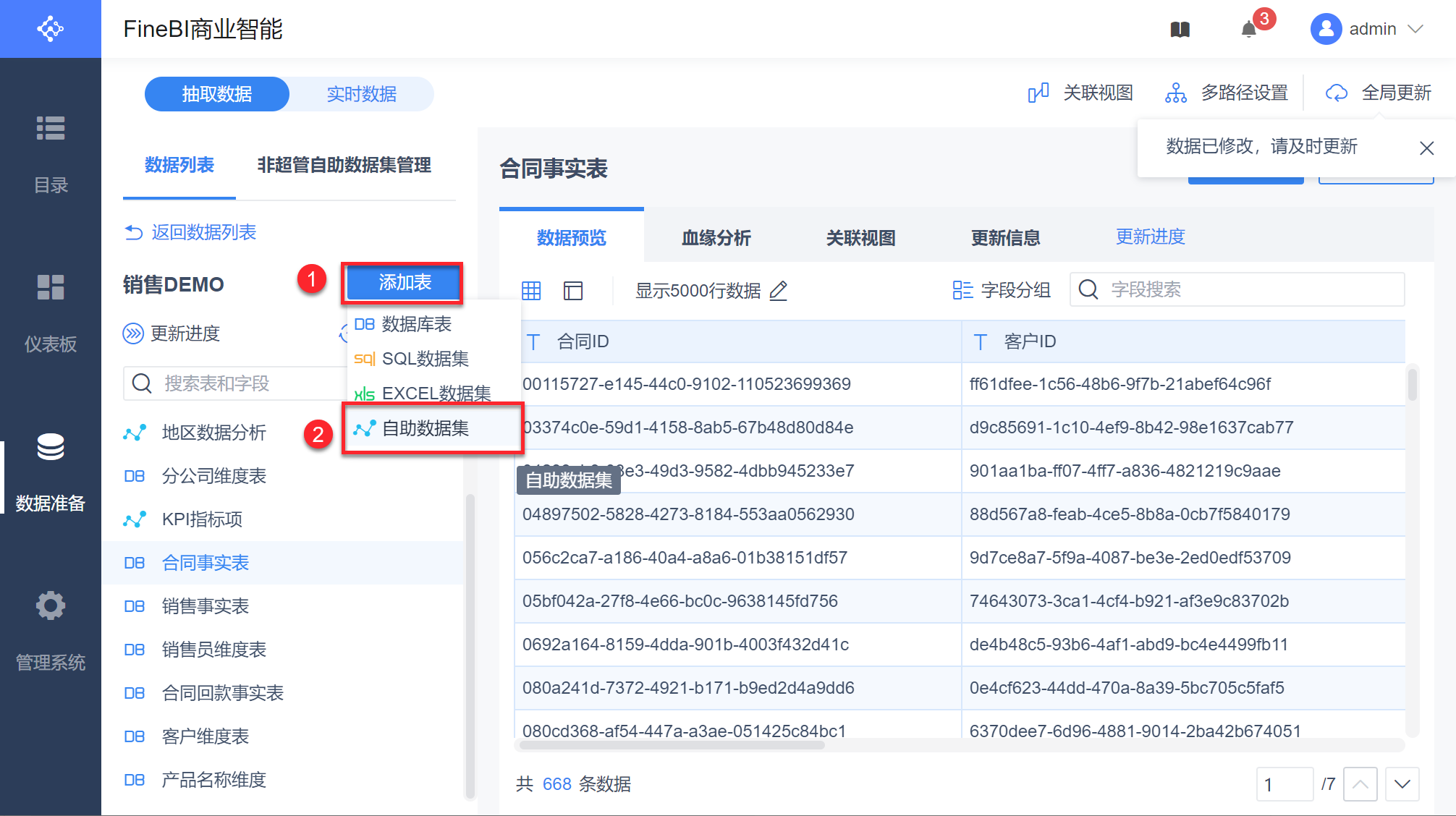
Task: Select 自助数据集 from add menu
Action: (x=426, y=428)
